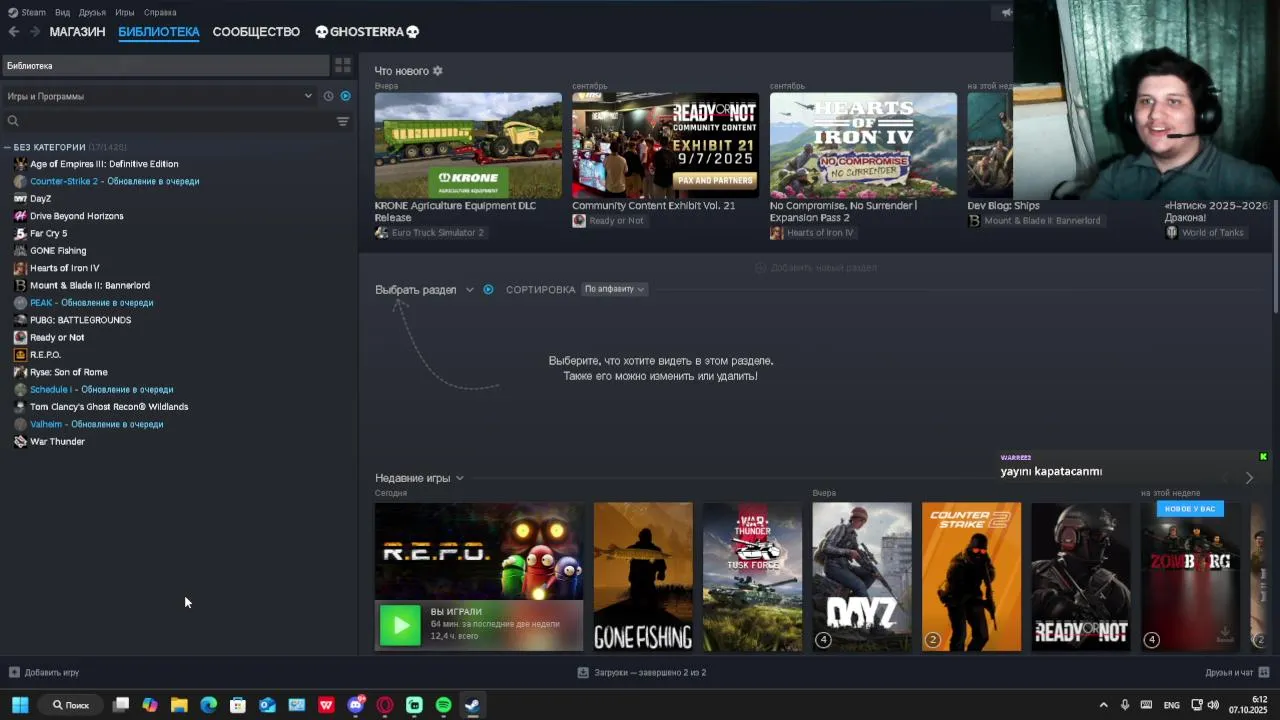Screen dimensions: 1280x720
Task: Open No Compromise, No Surrender news card
Action: 863,146
